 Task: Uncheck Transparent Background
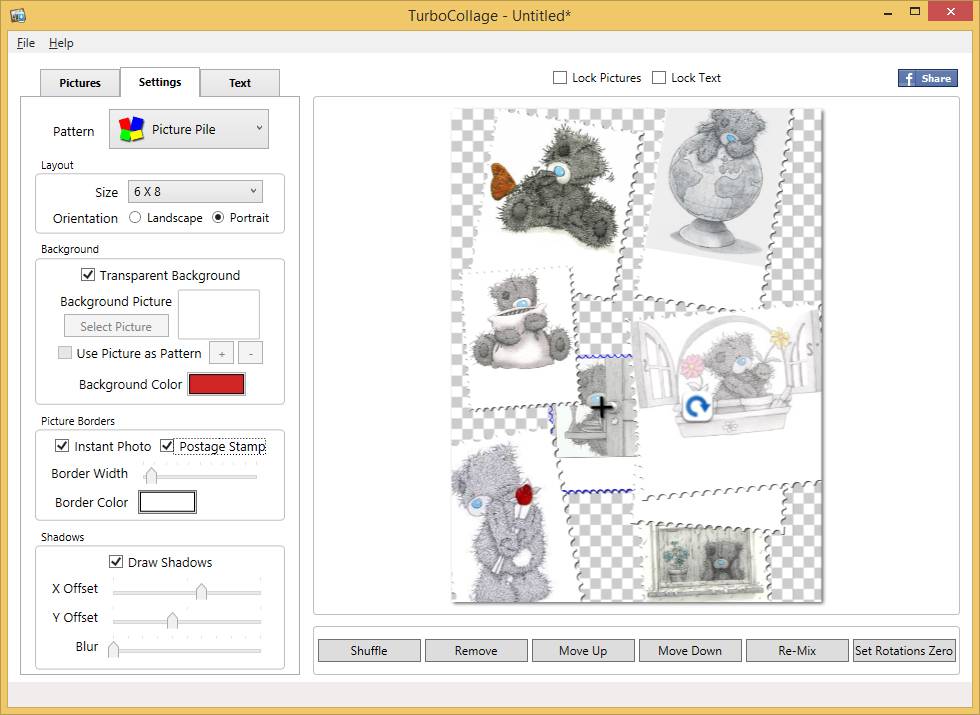pyautogui.click(x=88, y=275)
